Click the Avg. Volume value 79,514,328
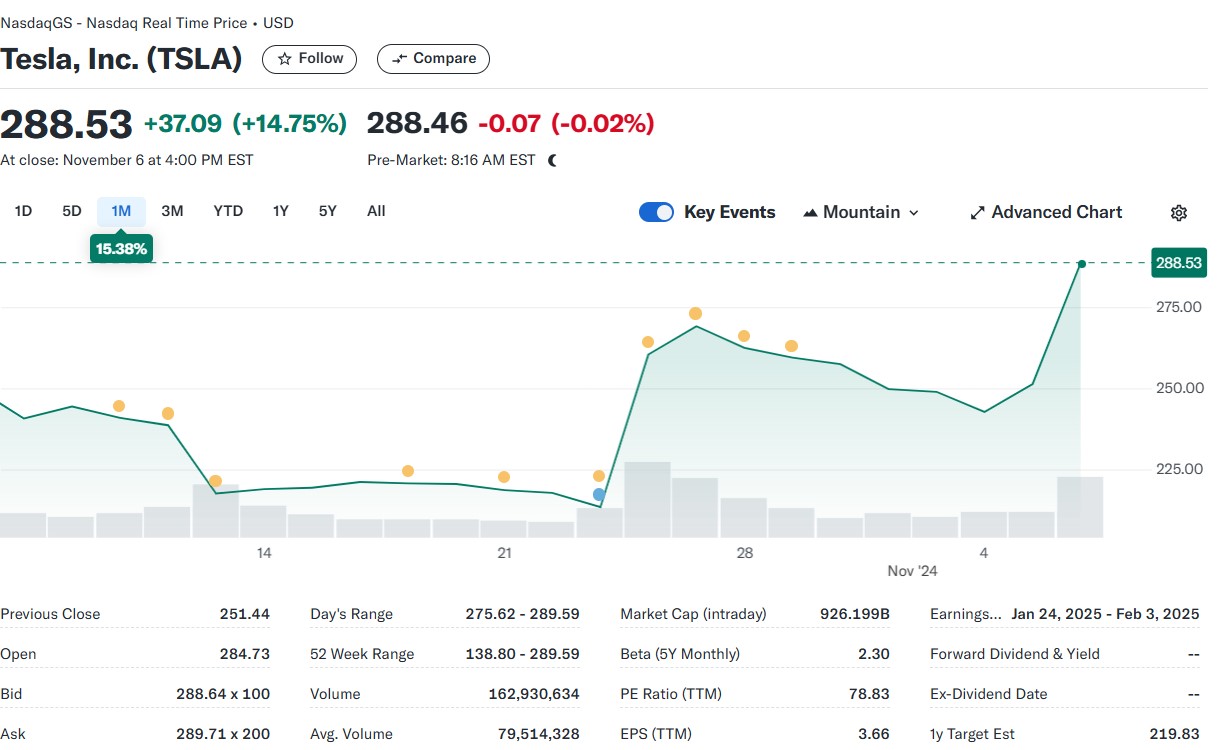The image size is (1232, 750). tap(539, 734)
